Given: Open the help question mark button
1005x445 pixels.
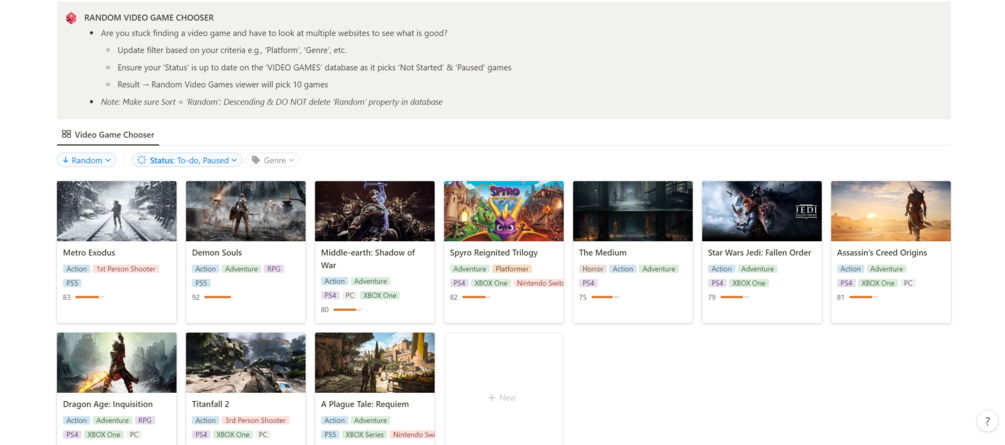Looking at the screenshot, I should pyautogui.click(x=986, y=421).
